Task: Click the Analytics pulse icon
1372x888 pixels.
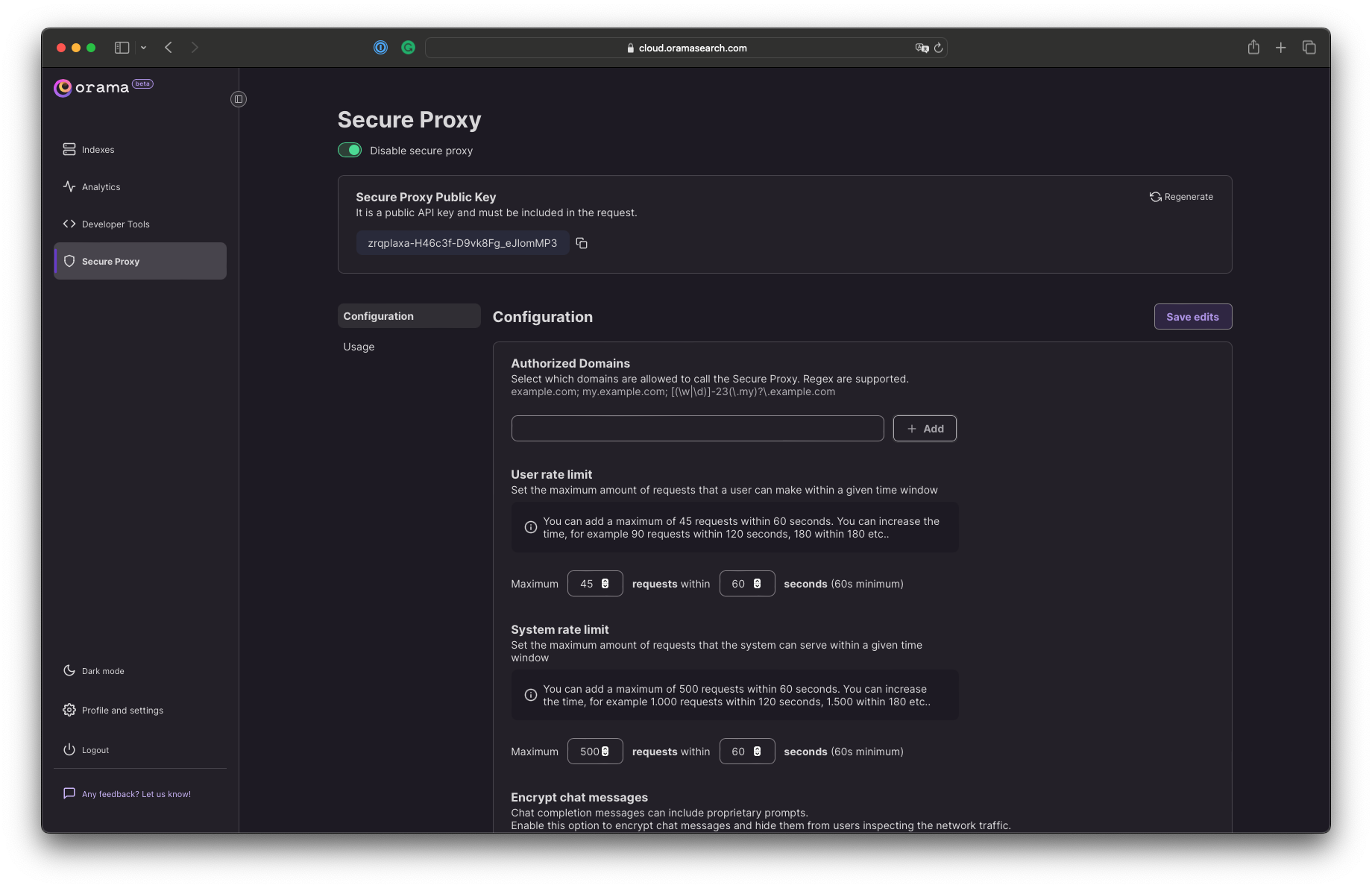Action: [69, 186]
